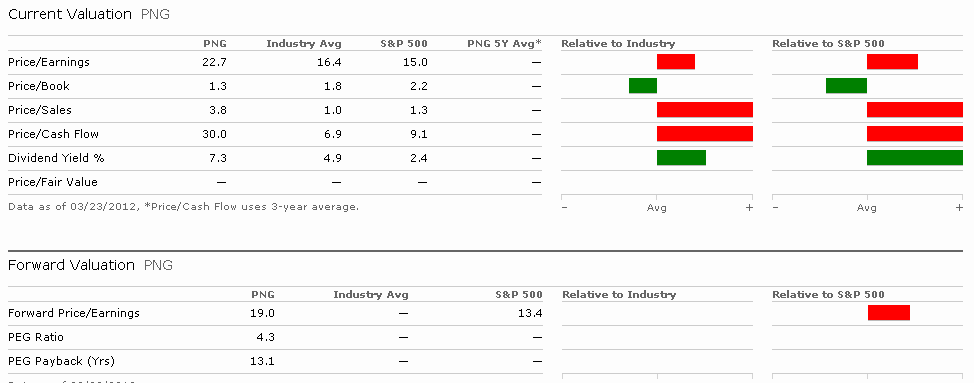Click the red Price/Earnings bar relative to industry

coord(676,61)
